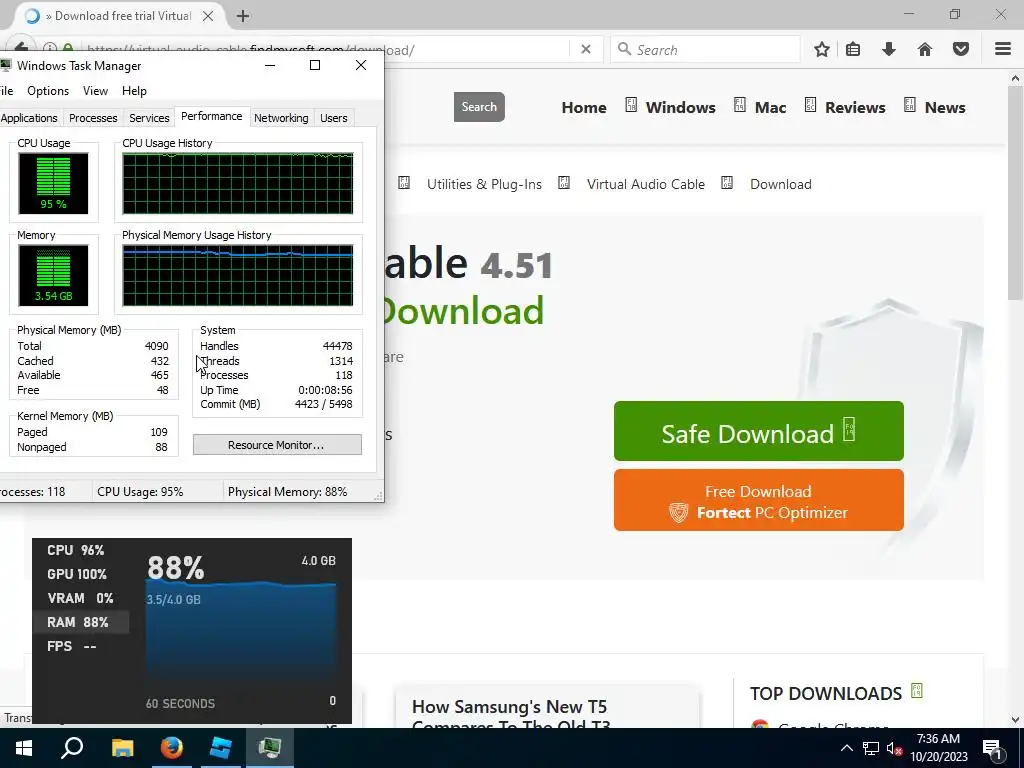Open the Pocket icon in Firefox toolbar
The image size is (1024, 768).
click(x=961, y=50)
